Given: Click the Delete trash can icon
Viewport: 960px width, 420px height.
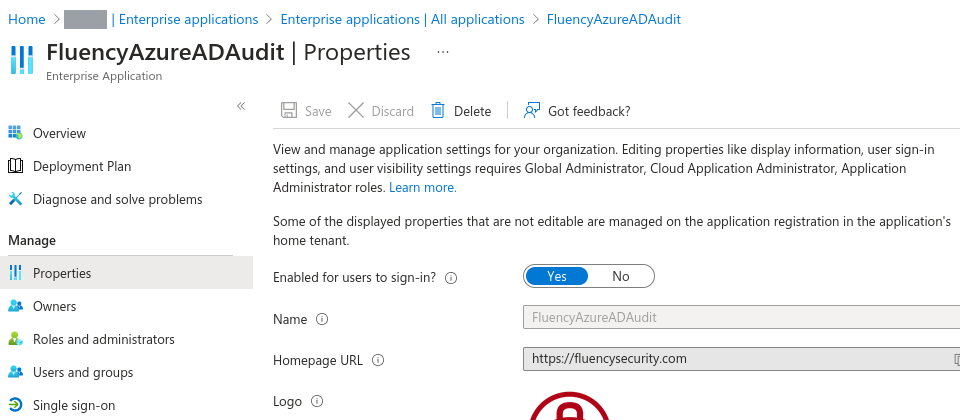Looking at the screenshot, I should point(438,110).
